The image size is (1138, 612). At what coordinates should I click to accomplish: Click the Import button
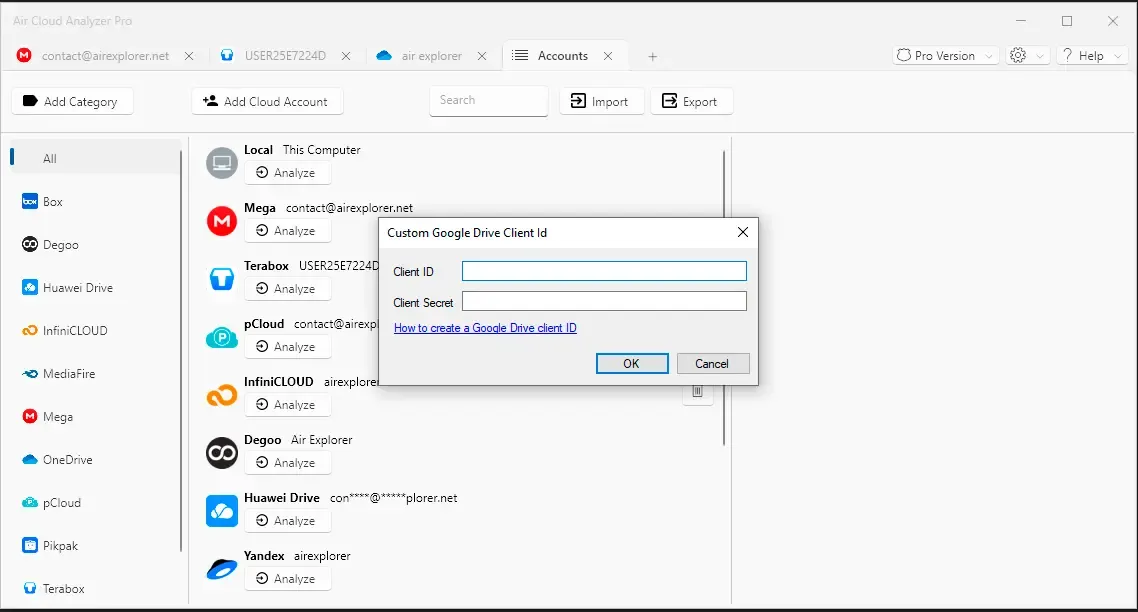click(601, 102)
